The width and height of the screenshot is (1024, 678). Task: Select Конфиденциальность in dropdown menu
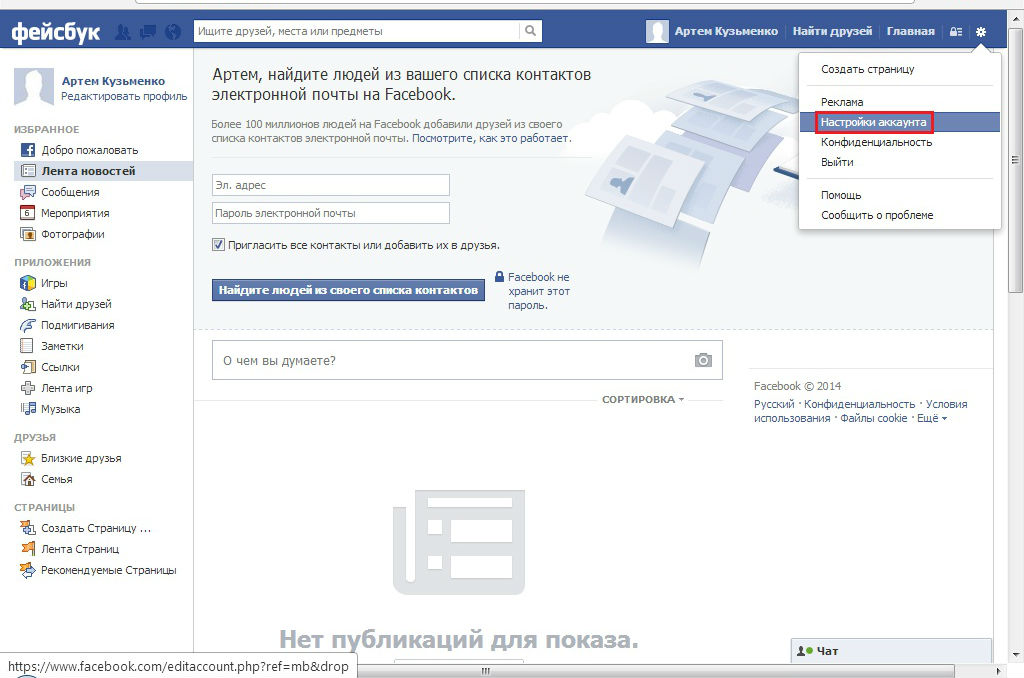tap(900, 142)
